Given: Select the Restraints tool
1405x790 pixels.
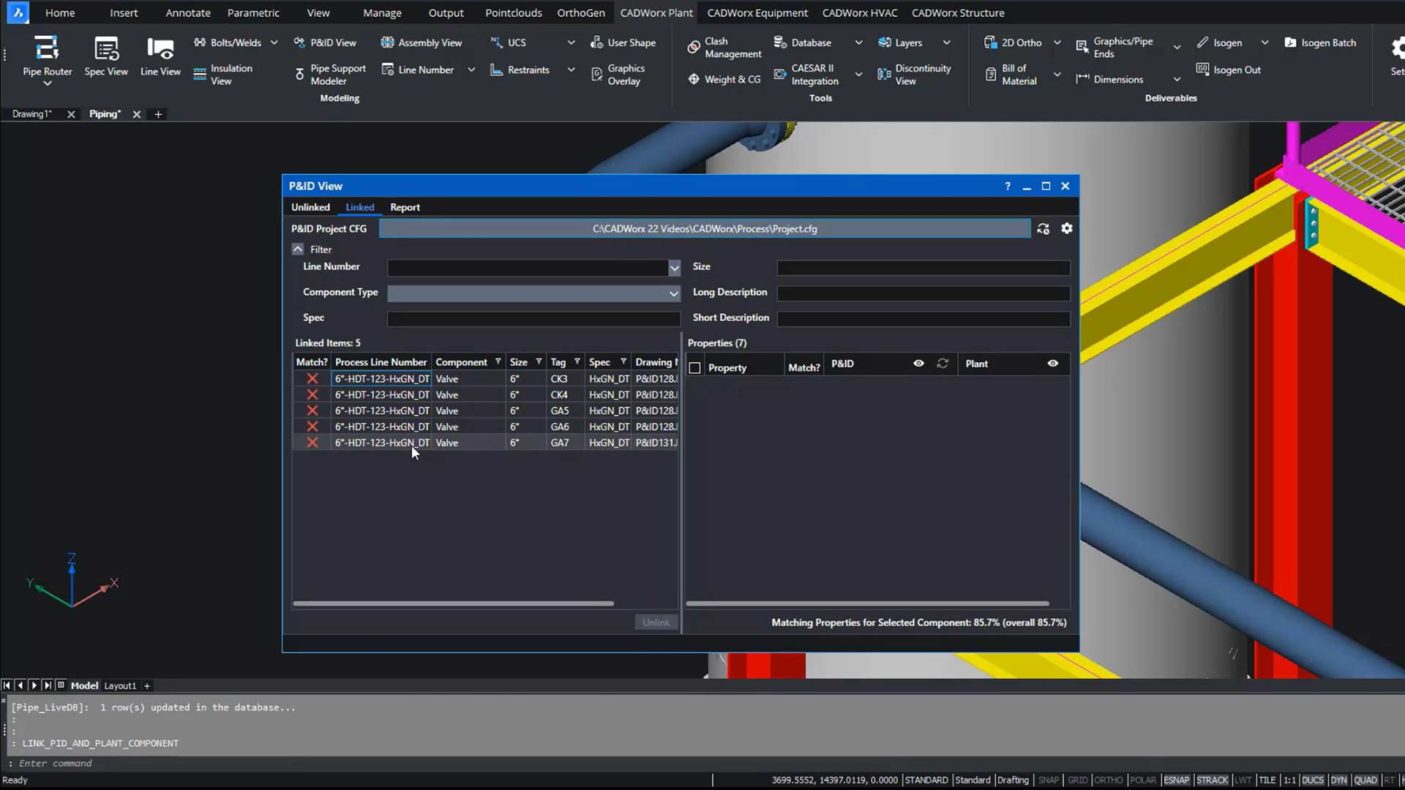Looking at the screenshot, I should point(520,70).
